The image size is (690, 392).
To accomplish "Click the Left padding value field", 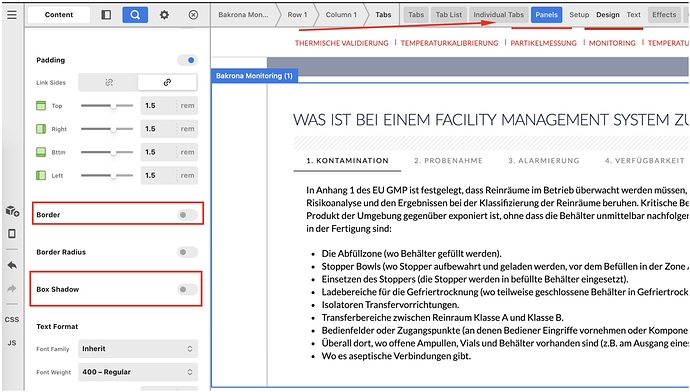I will pos(158,176).
